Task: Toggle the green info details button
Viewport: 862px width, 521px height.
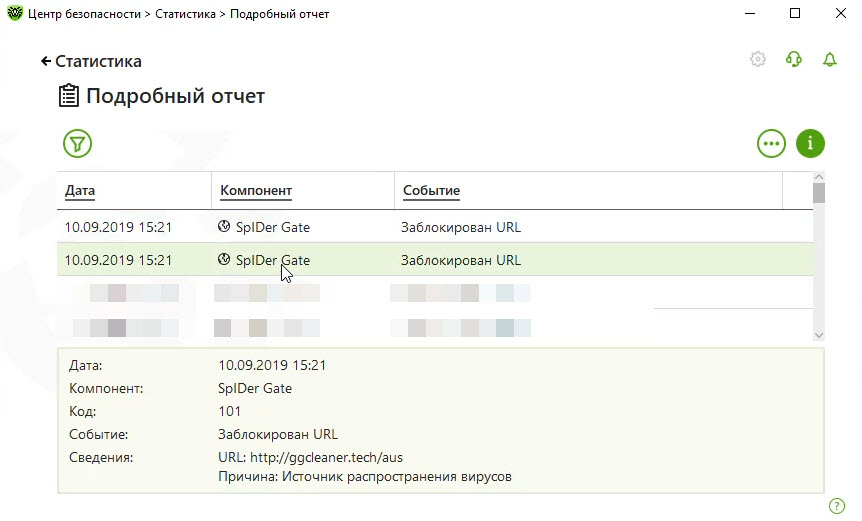Action: tap(810, 144)
